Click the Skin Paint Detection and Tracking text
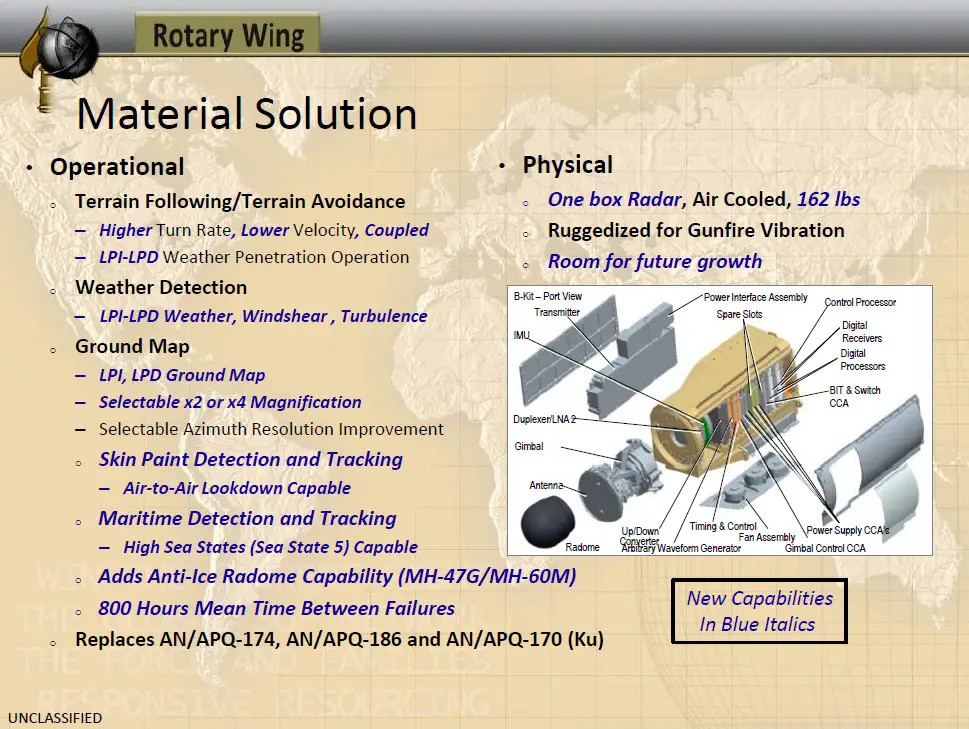Image resolution: width=969 pixels, height=729 pixels. (x=250, y=459)
